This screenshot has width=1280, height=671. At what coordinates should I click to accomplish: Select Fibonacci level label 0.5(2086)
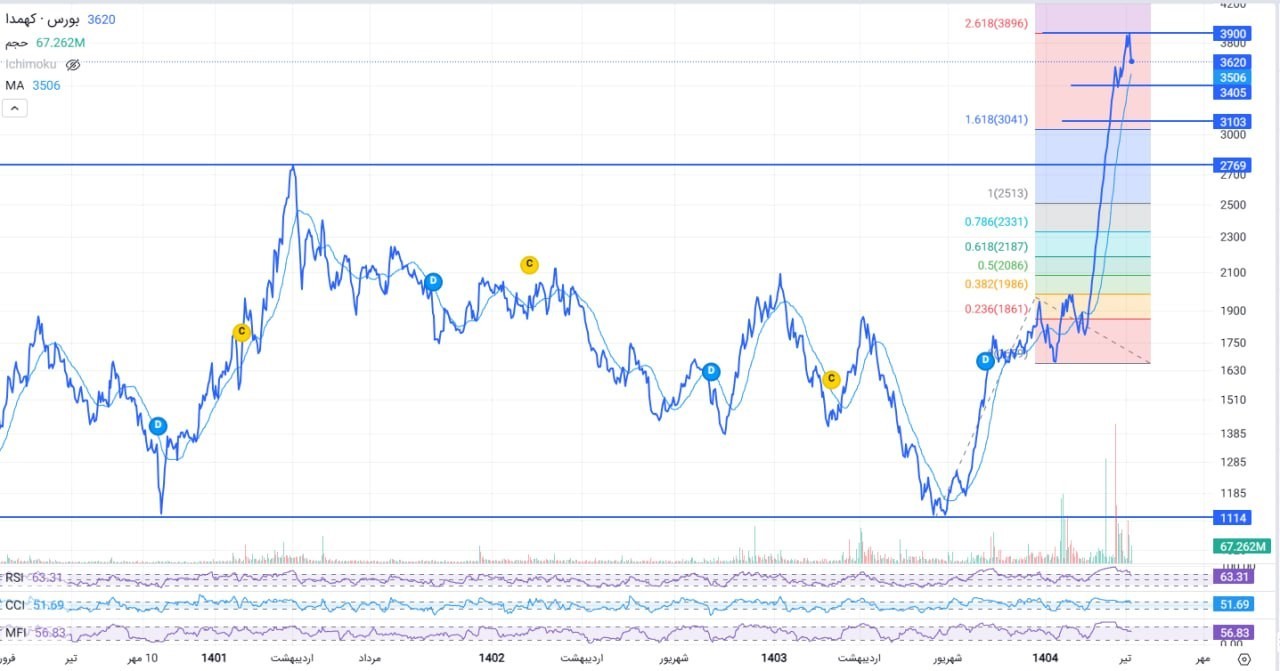tap(1003, 266)
